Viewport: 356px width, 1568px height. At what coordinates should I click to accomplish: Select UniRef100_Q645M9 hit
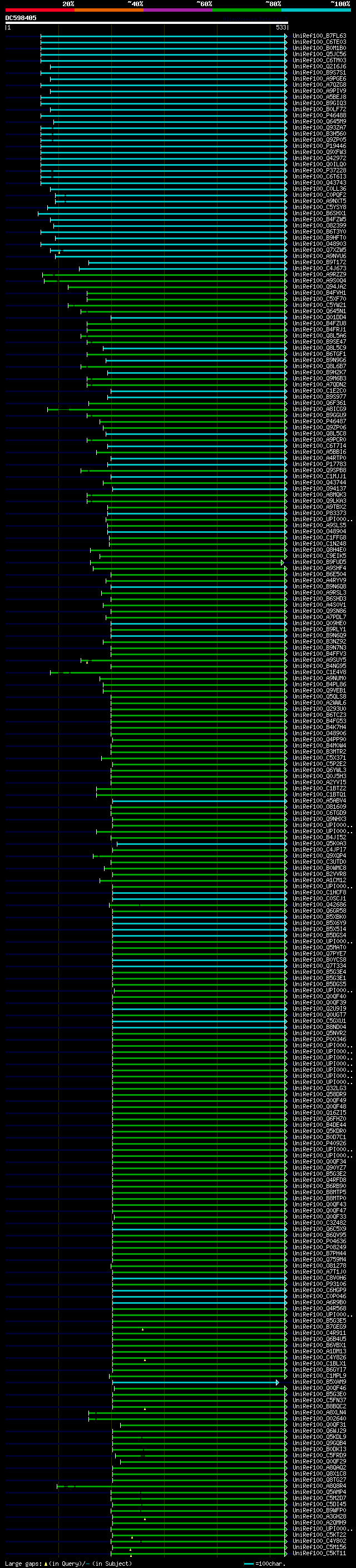(x=319, y=121)
